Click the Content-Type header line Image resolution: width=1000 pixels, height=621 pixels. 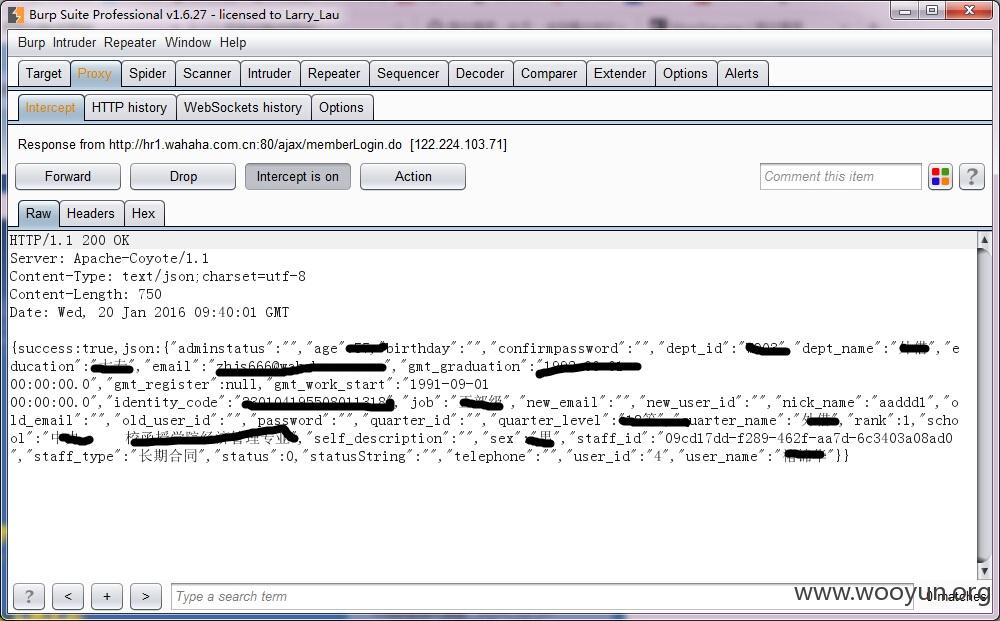coord(158,276)
